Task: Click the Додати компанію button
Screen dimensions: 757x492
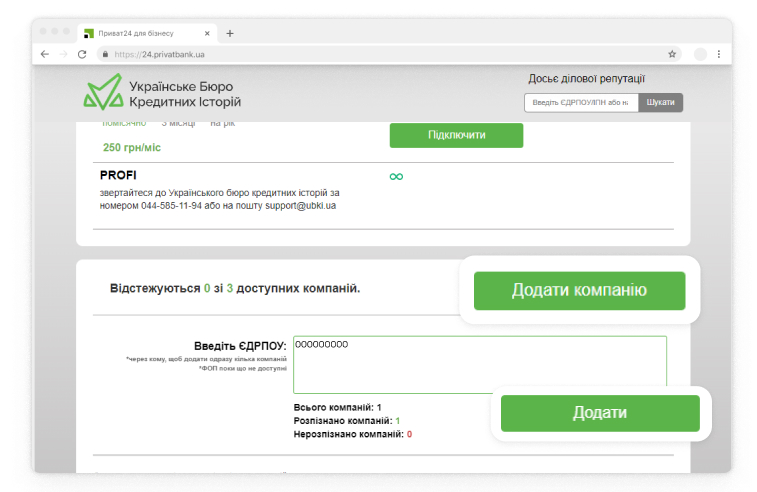Action: point(579,290)
